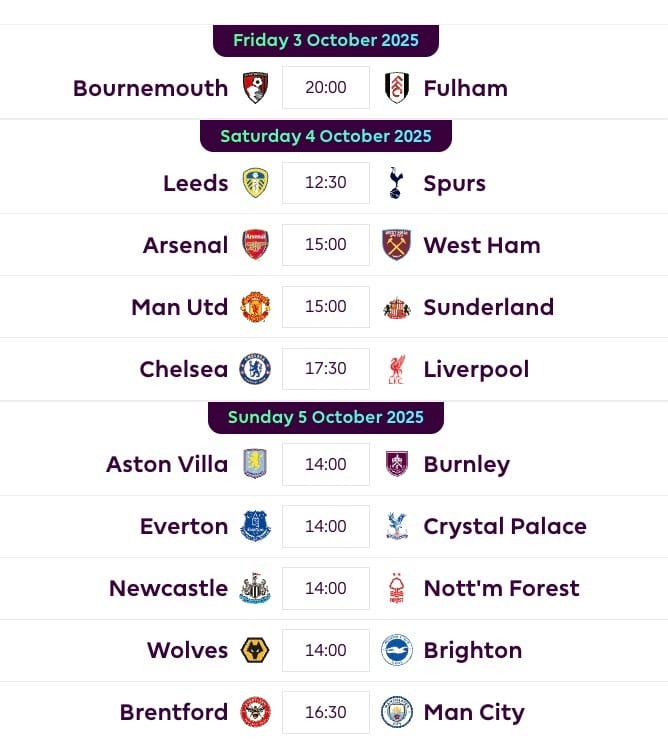Click the 17:30 Chelsea v Liverpool time
The image size is (668, 742).
pyautogui.click(x=326, y=369)
